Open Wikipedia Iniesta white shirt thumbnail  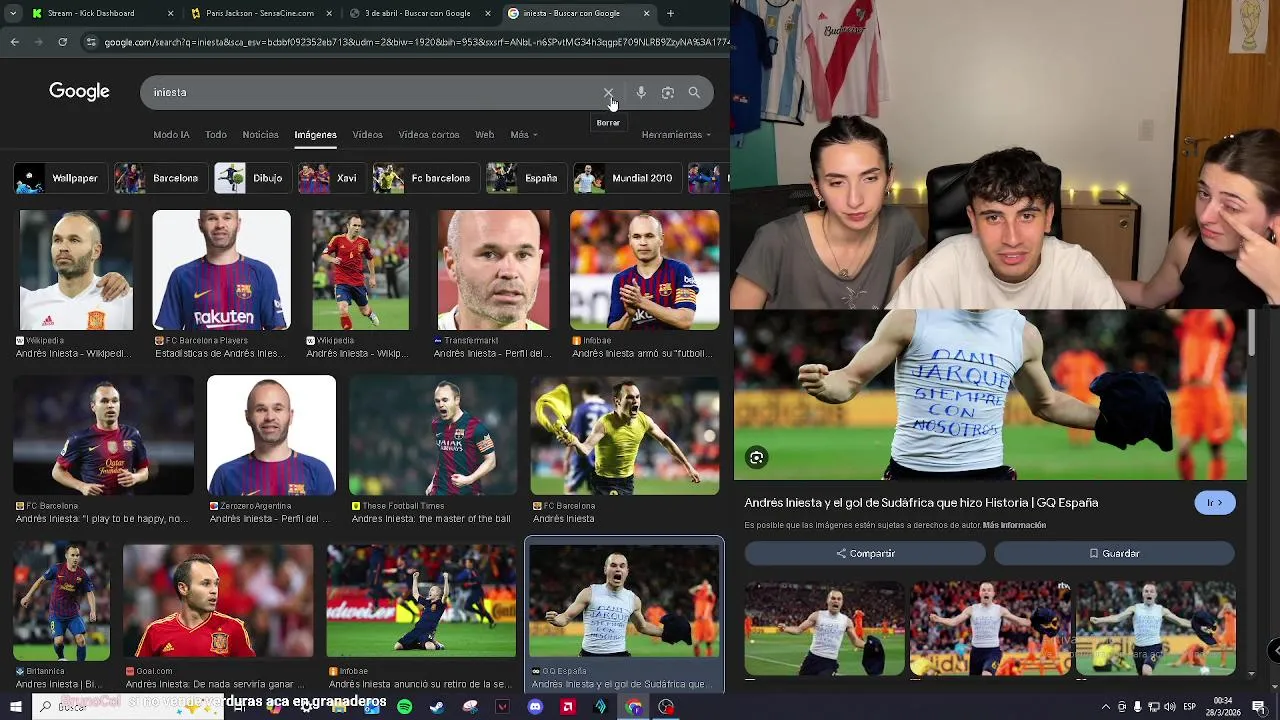click(76, 270)
